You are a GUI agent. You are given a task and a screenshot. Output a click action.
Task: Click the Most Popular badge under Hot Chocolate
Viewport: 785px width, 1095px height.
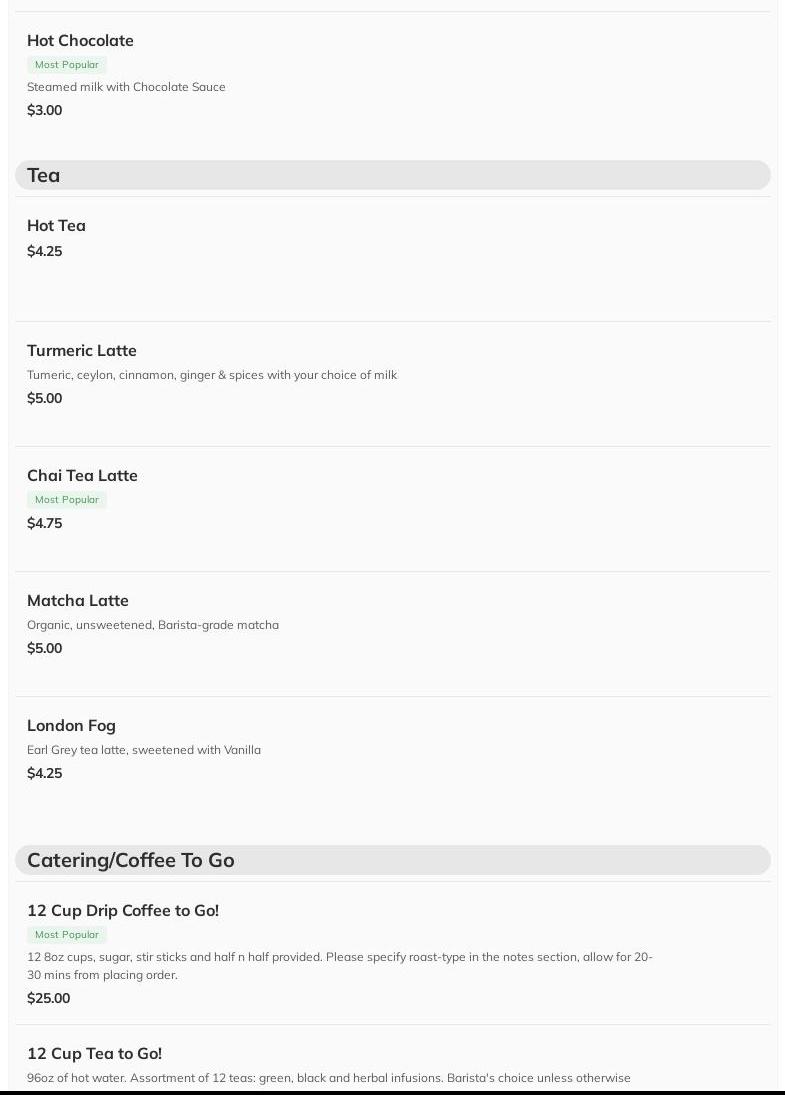67,65
